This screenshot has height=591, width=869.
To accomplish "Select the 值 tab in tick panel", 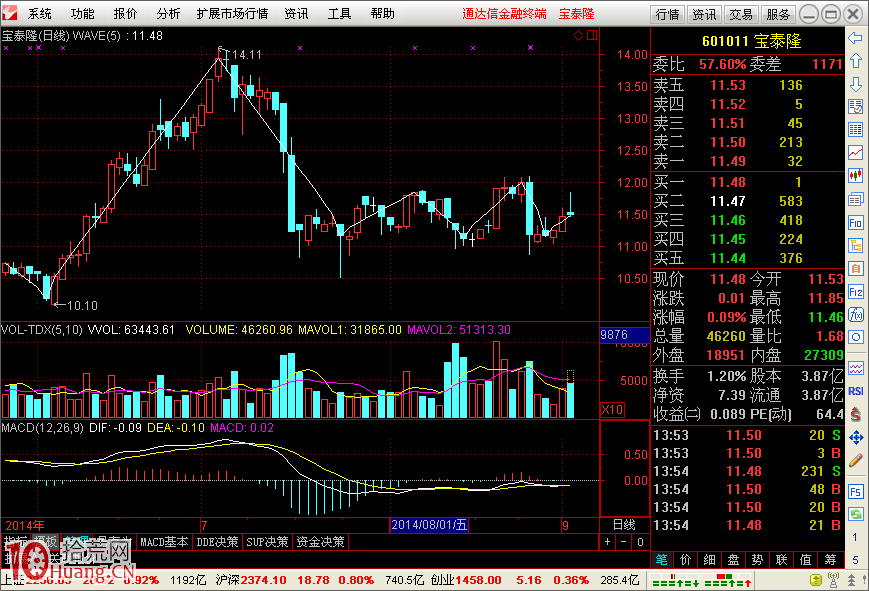I will [x=806, y=559].
